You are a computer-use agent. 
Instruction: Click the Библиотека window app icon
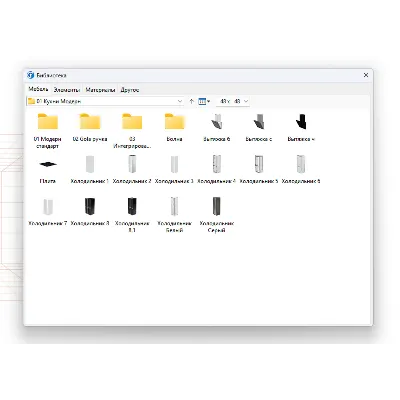[x=31, y=75]
